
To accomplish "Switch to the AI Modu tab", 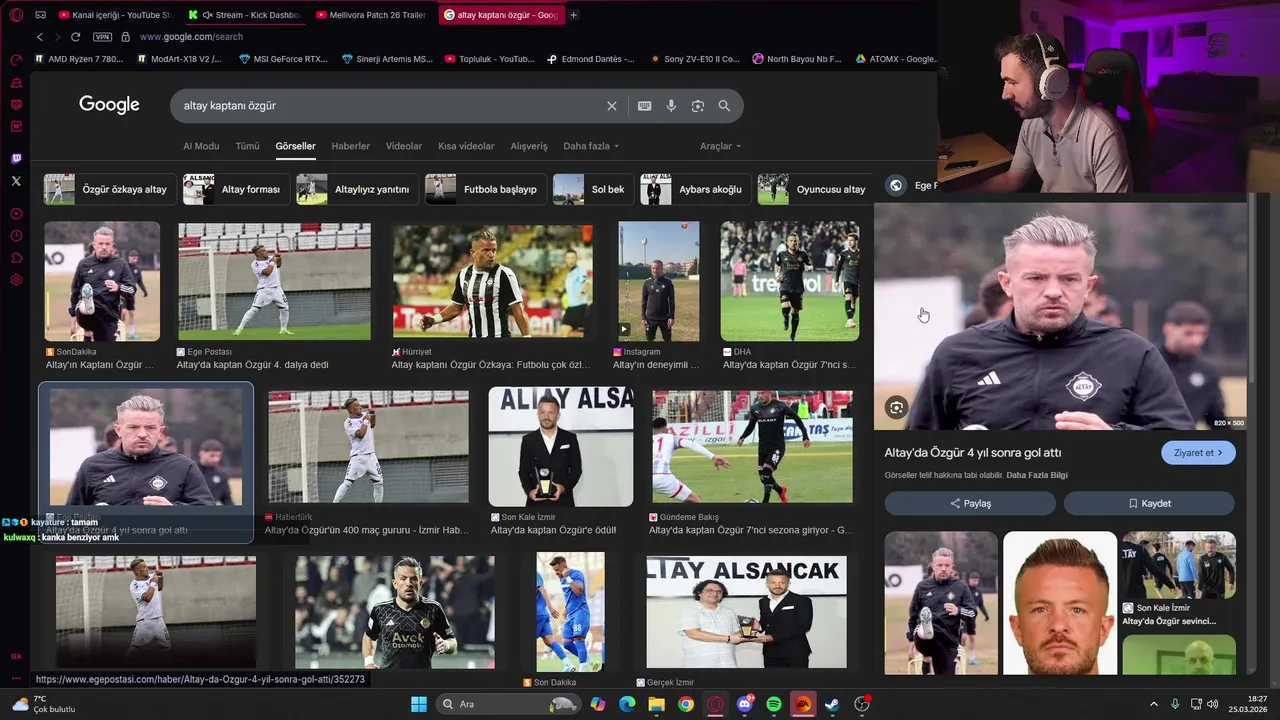I will pyautogui.click(x=201, y=146).
